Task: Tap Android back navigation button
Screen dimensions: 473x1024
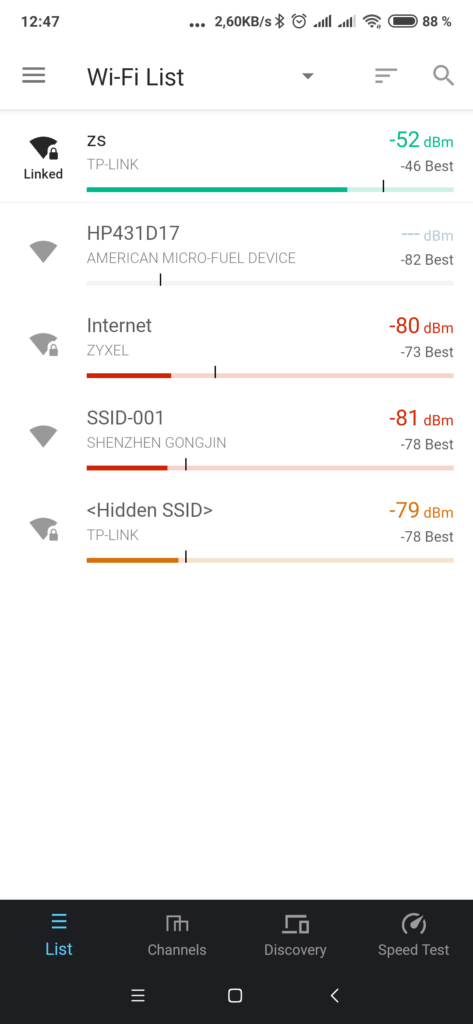Action: (x=335, y=995)
